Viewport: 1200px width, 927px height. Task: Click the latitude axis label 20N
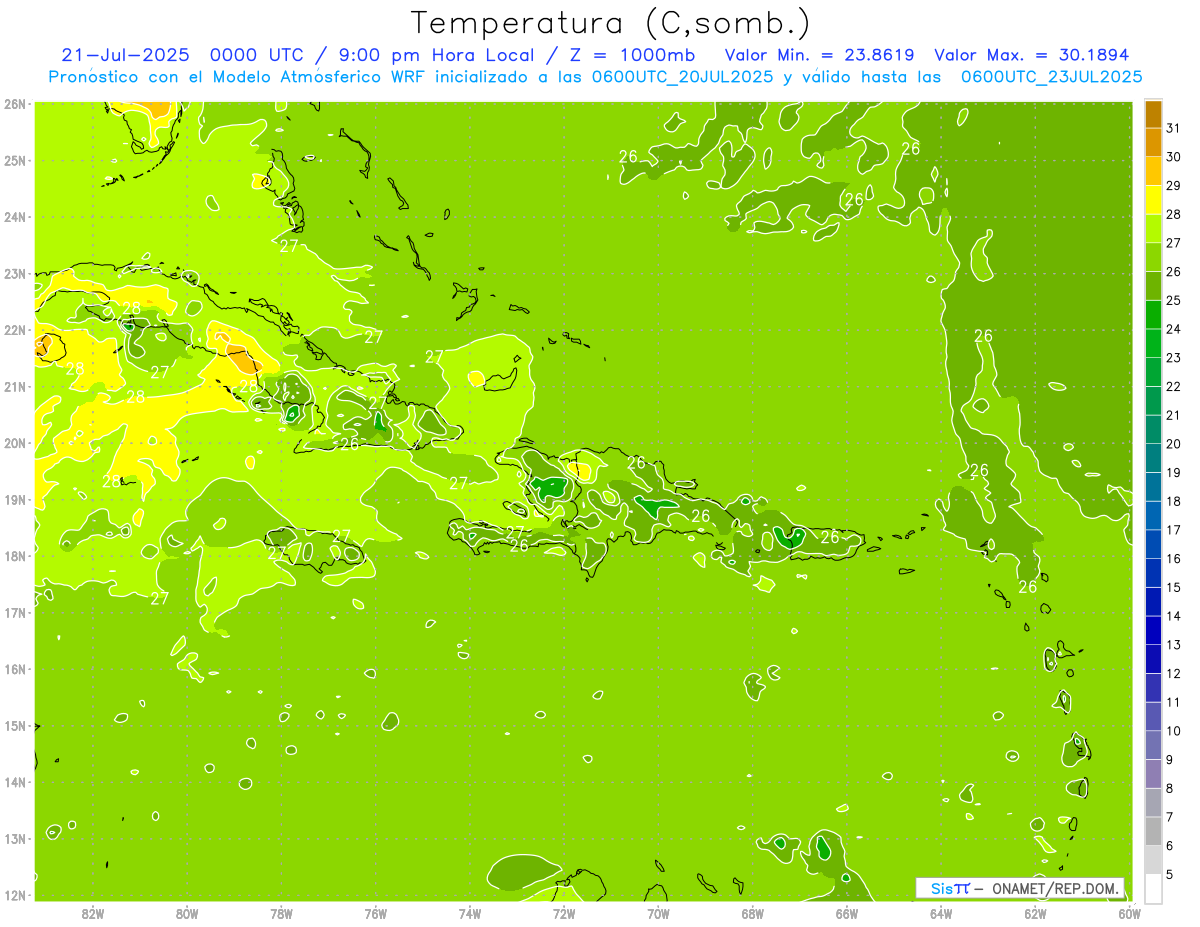pos(15,443)
